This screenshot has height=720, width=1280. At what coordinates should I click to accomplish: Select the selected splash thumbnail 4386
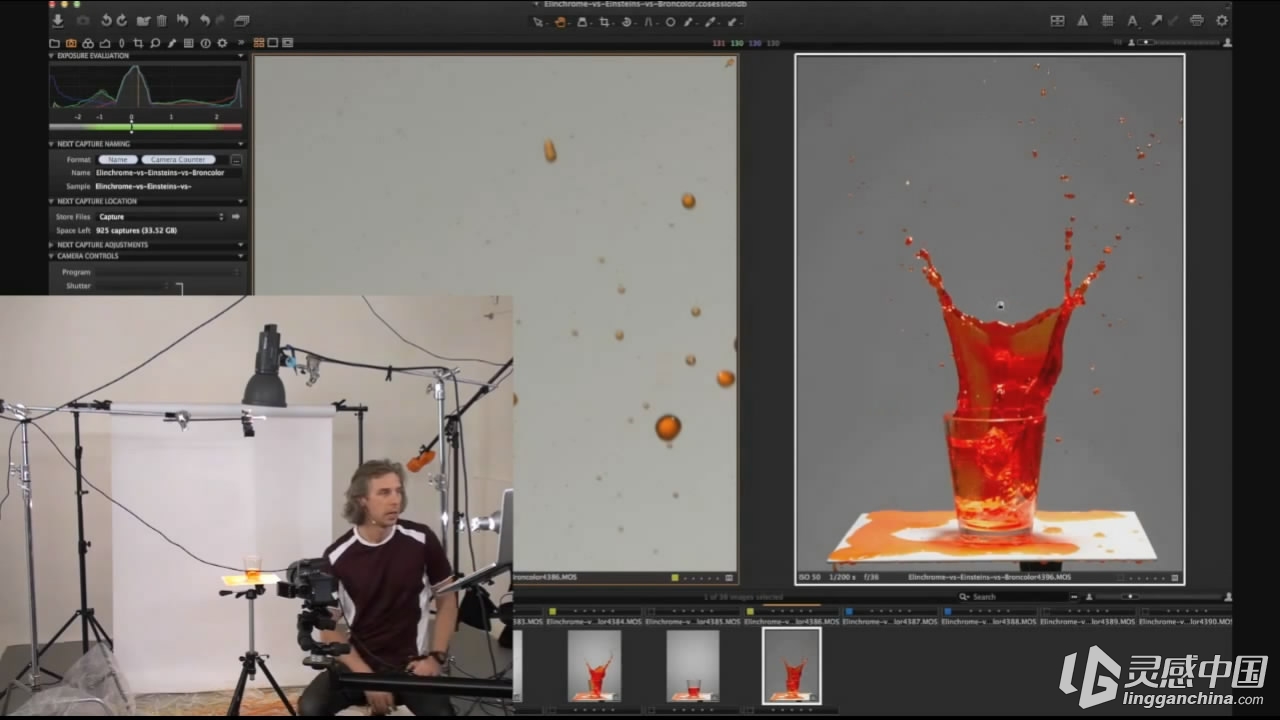791,665
